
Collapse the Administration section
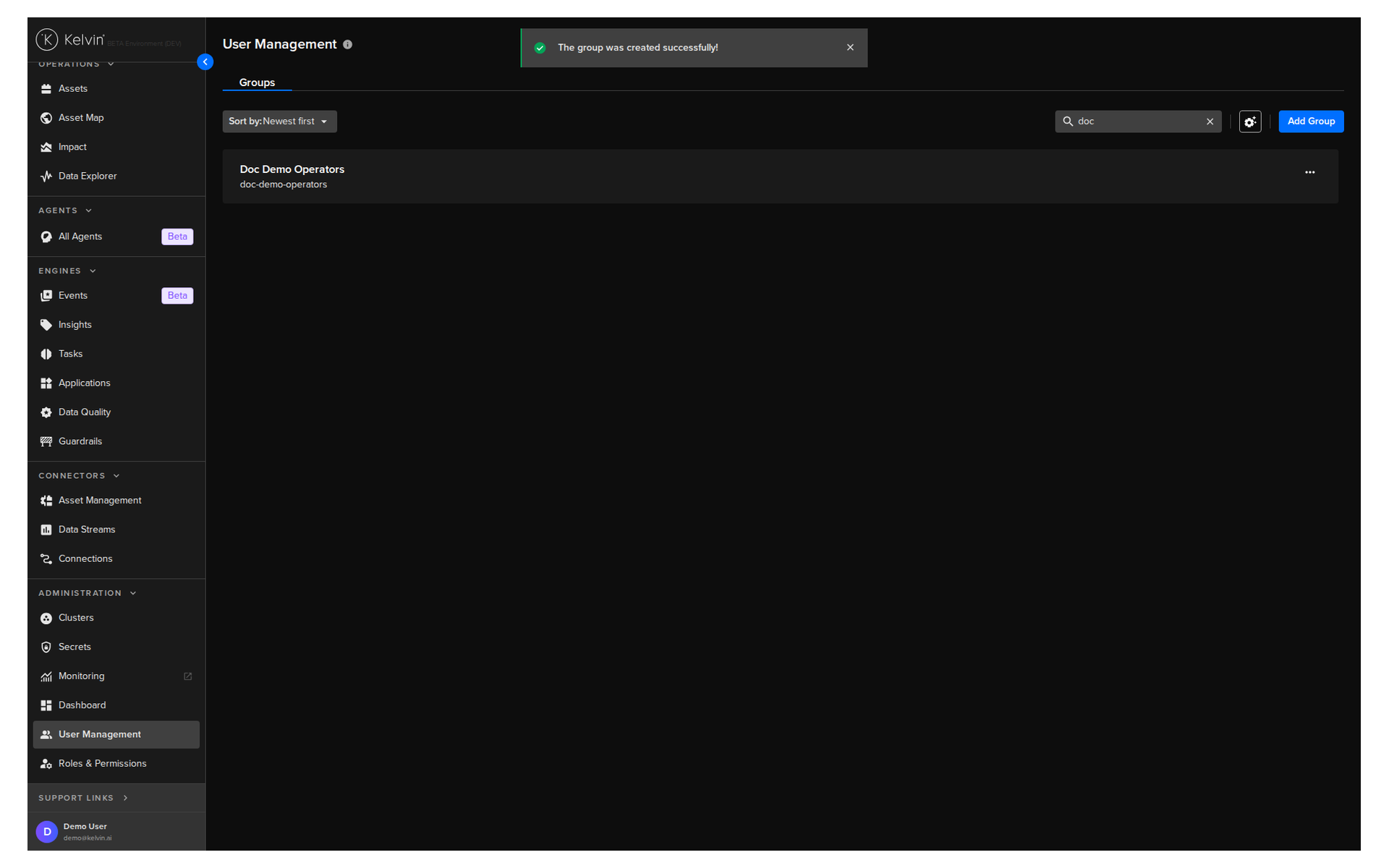pyautogui.click(x=88, y=593)
